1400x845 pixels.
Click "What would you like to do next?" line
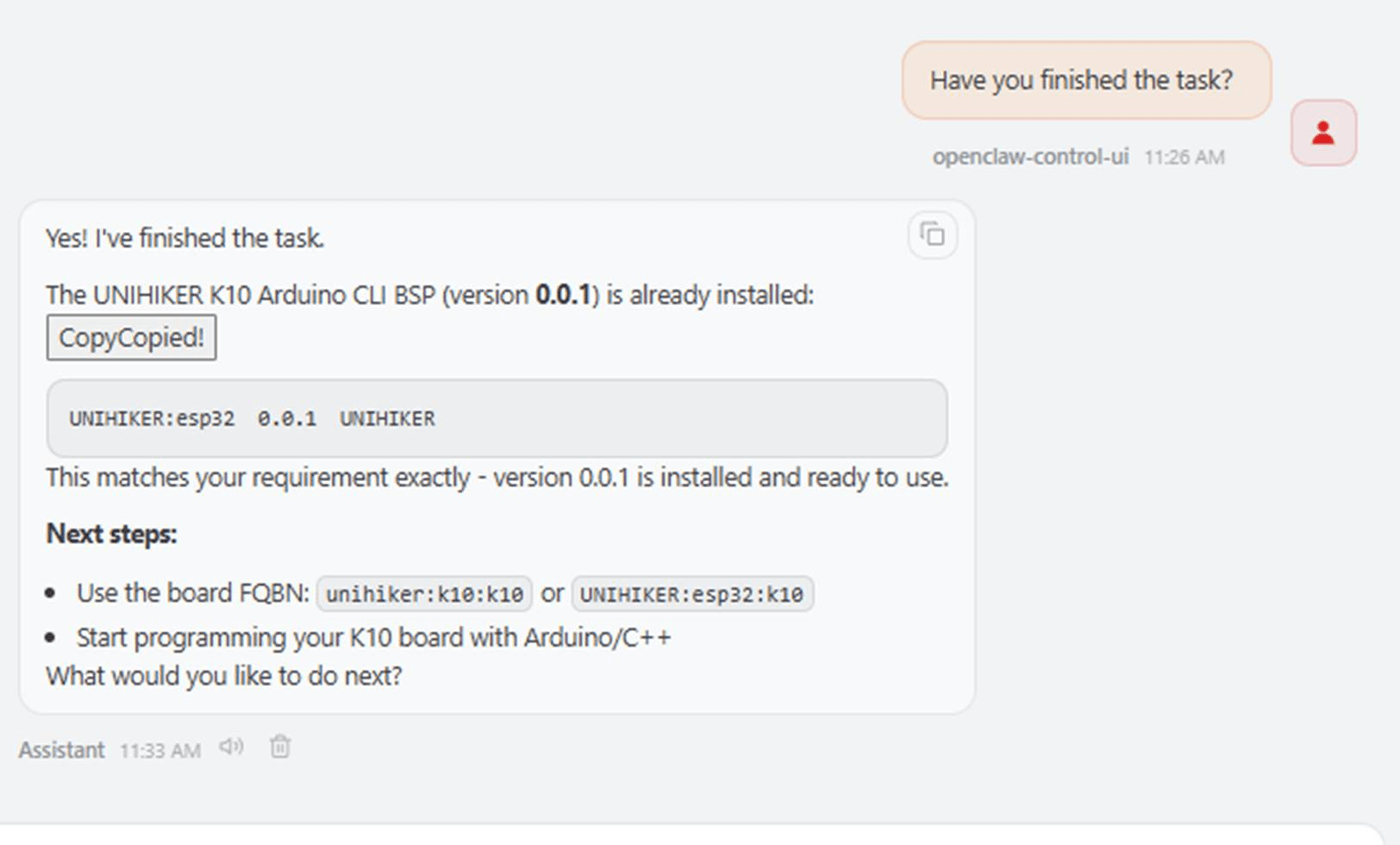click(x=224, y=676)
